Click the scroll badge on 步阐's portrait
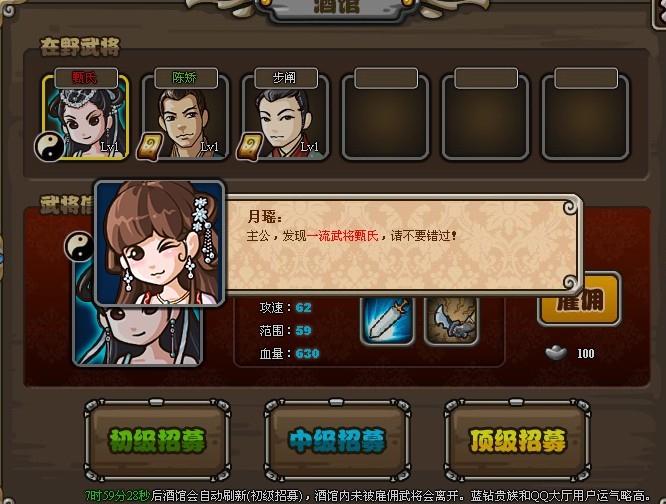Viewport: 666px width, 504px height. (249, 147)
